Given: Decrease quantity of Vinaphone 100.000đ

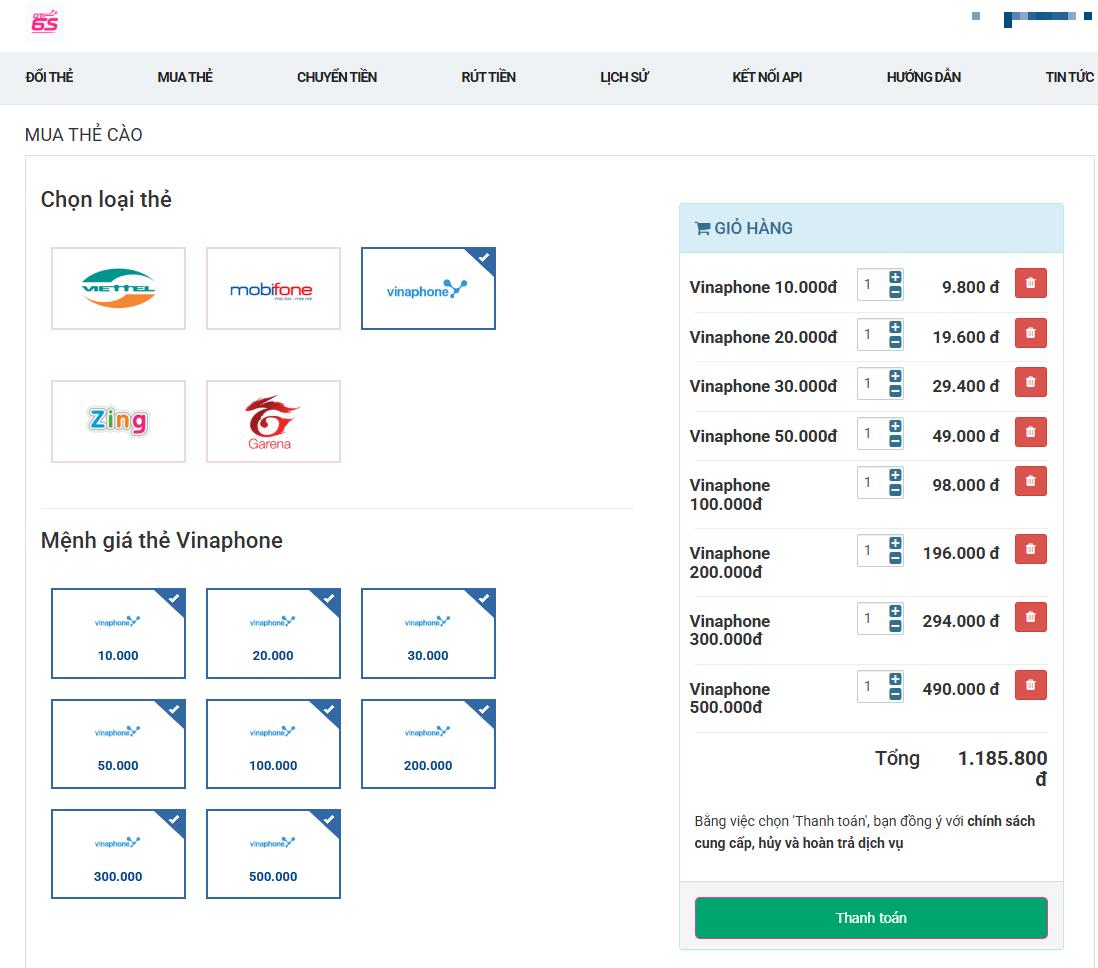Looking at the screenshot, I should (x=895, y=490).
